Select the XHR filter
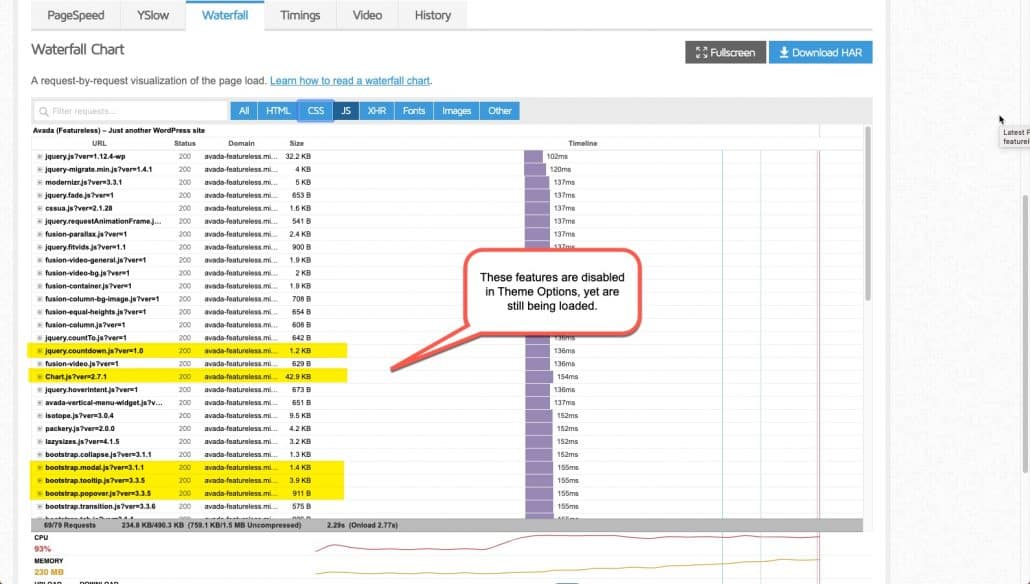This screenshot has width=1030, height=584. coord(377,110)
